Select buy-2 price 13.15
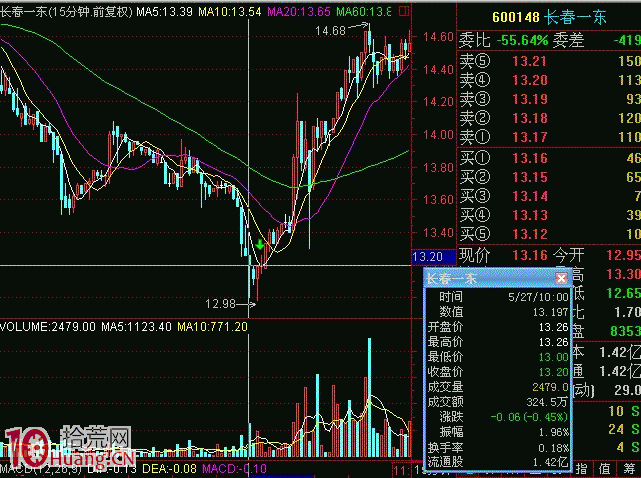This screenshot has height=478, width=641. click(x=529, y=177)
